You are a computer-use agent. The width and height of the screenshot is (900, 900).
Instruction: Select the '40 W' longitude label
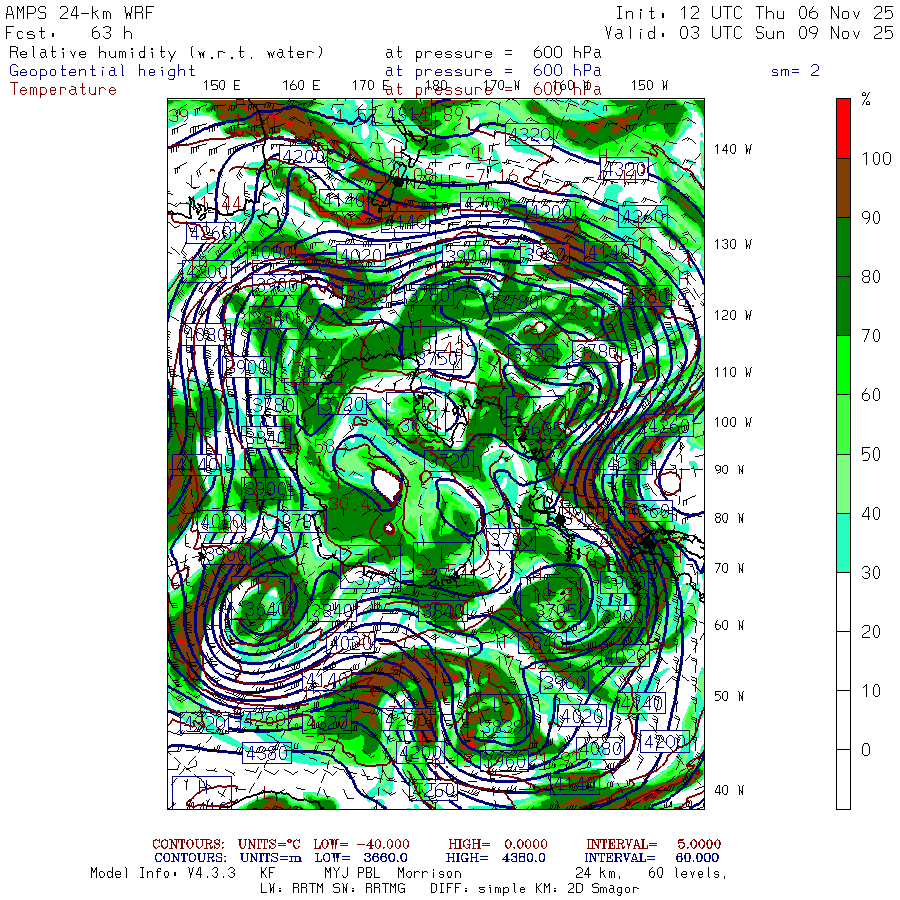728,790
